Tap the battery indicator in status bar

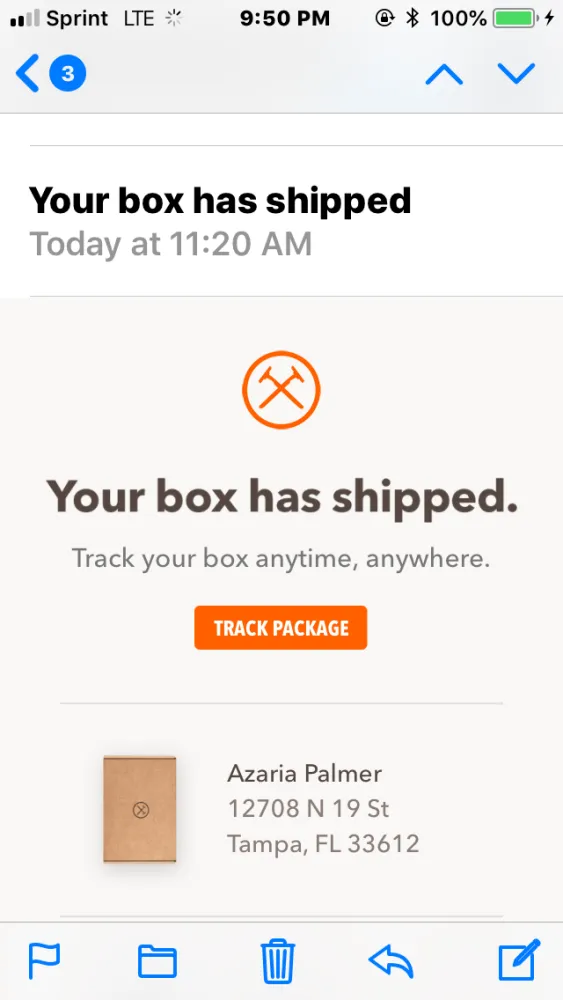pos(514,19)
